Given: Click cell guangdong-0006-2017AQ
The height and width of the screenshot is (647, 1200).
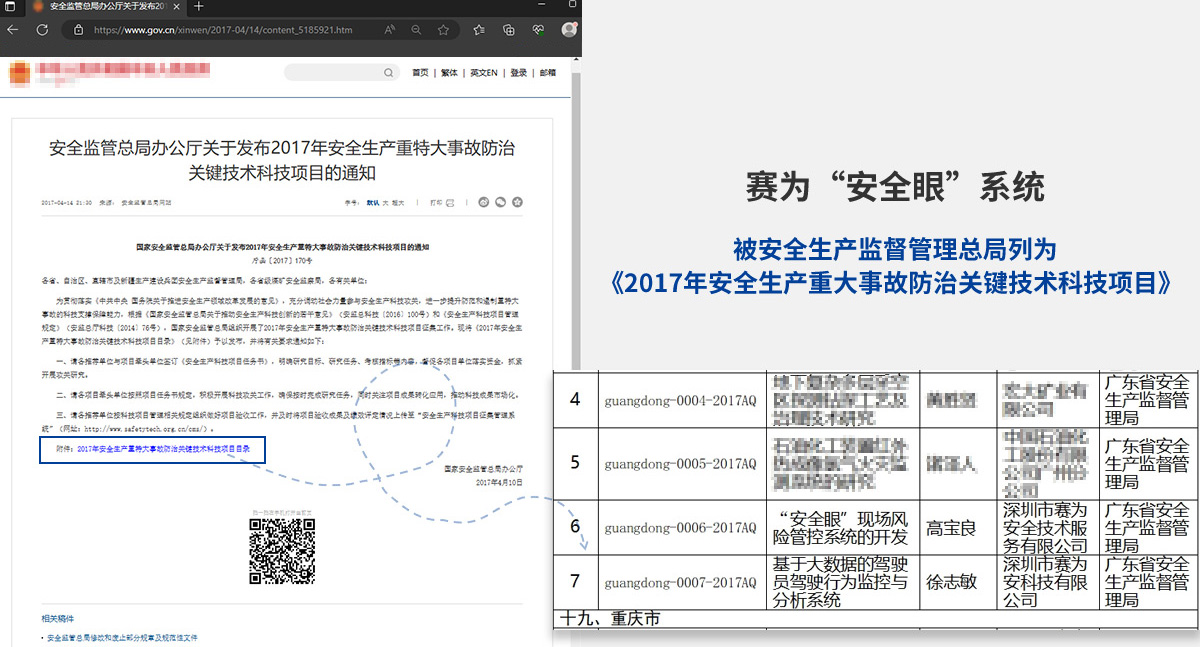Looking at the screenshot, I should click(681, 527).
